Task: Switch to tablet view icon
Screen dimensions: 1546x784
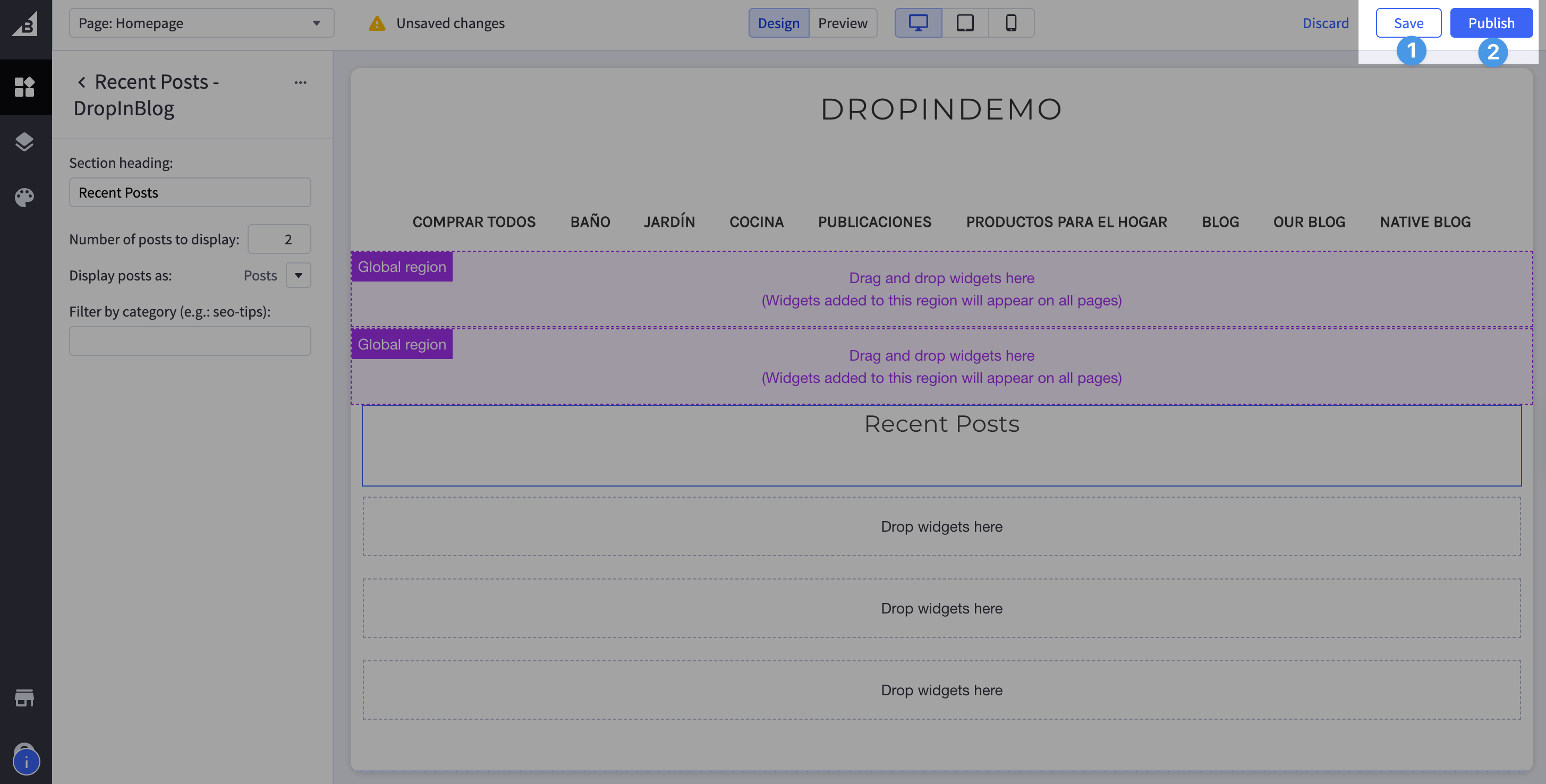Action: [965, 23]
